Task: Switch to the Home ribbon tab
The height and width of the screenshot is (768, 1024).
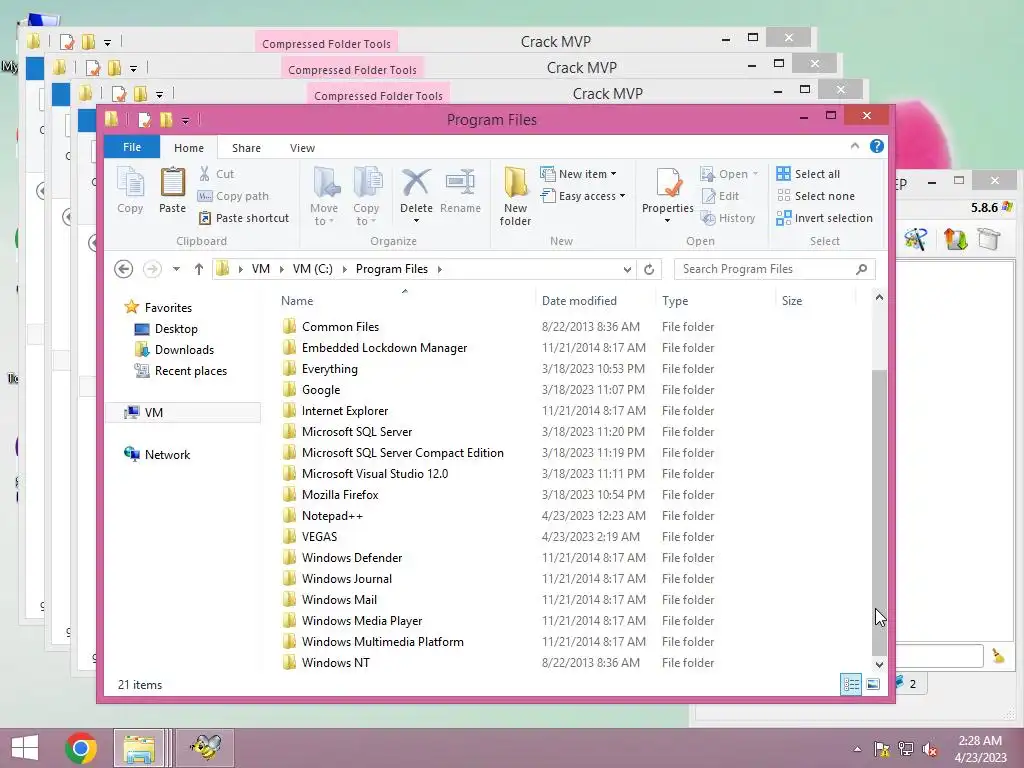Action: pyautogui.click(x=189, y=148)
